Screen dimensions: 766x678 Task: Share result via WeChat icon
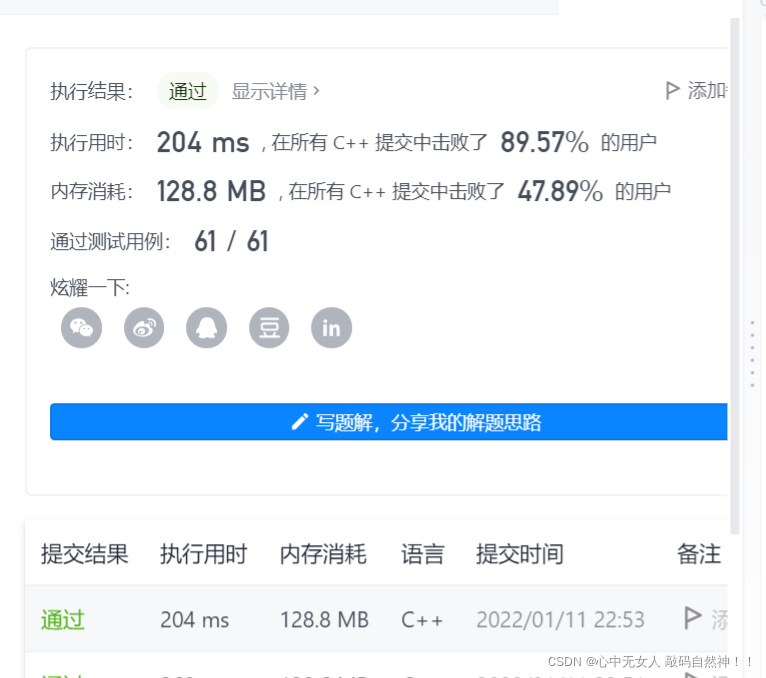click(x=82, y=328)
